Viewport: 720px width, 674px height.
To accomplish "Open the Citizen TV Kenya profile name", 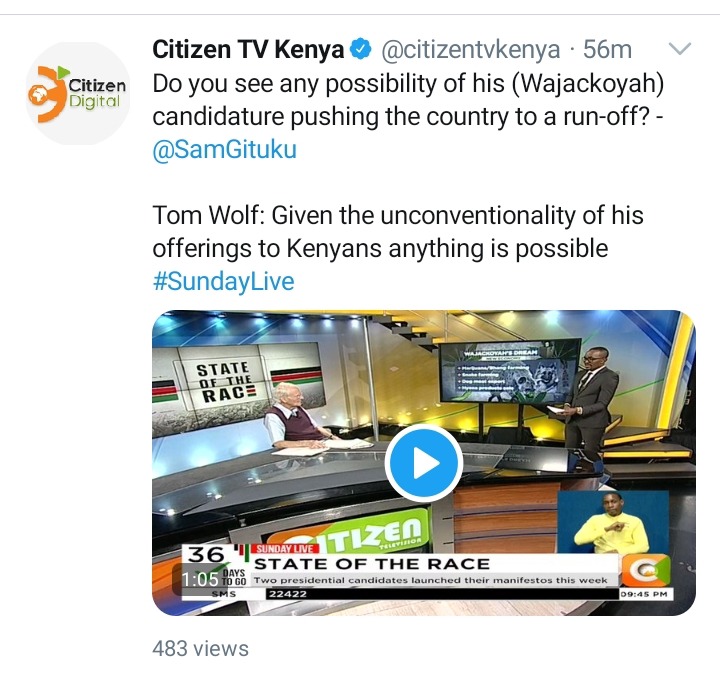I will pos(248,49).
